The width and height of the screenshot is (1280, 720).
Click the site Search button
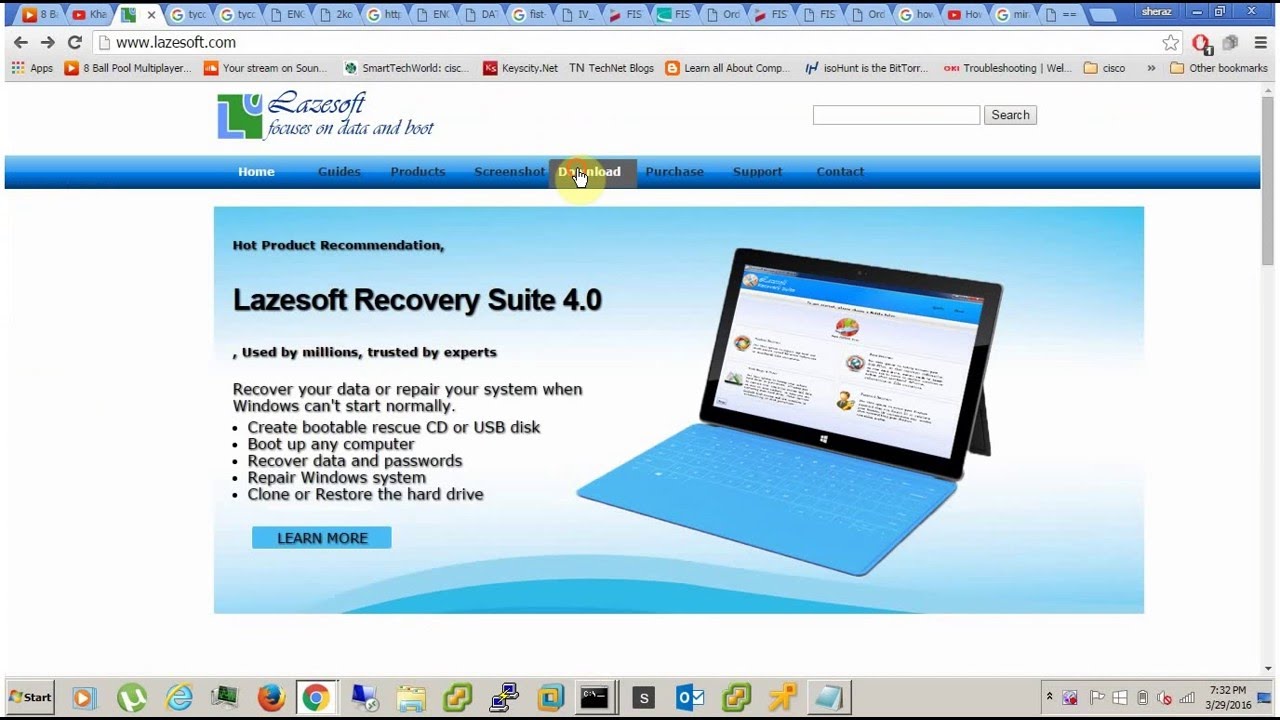[1010, 115]
